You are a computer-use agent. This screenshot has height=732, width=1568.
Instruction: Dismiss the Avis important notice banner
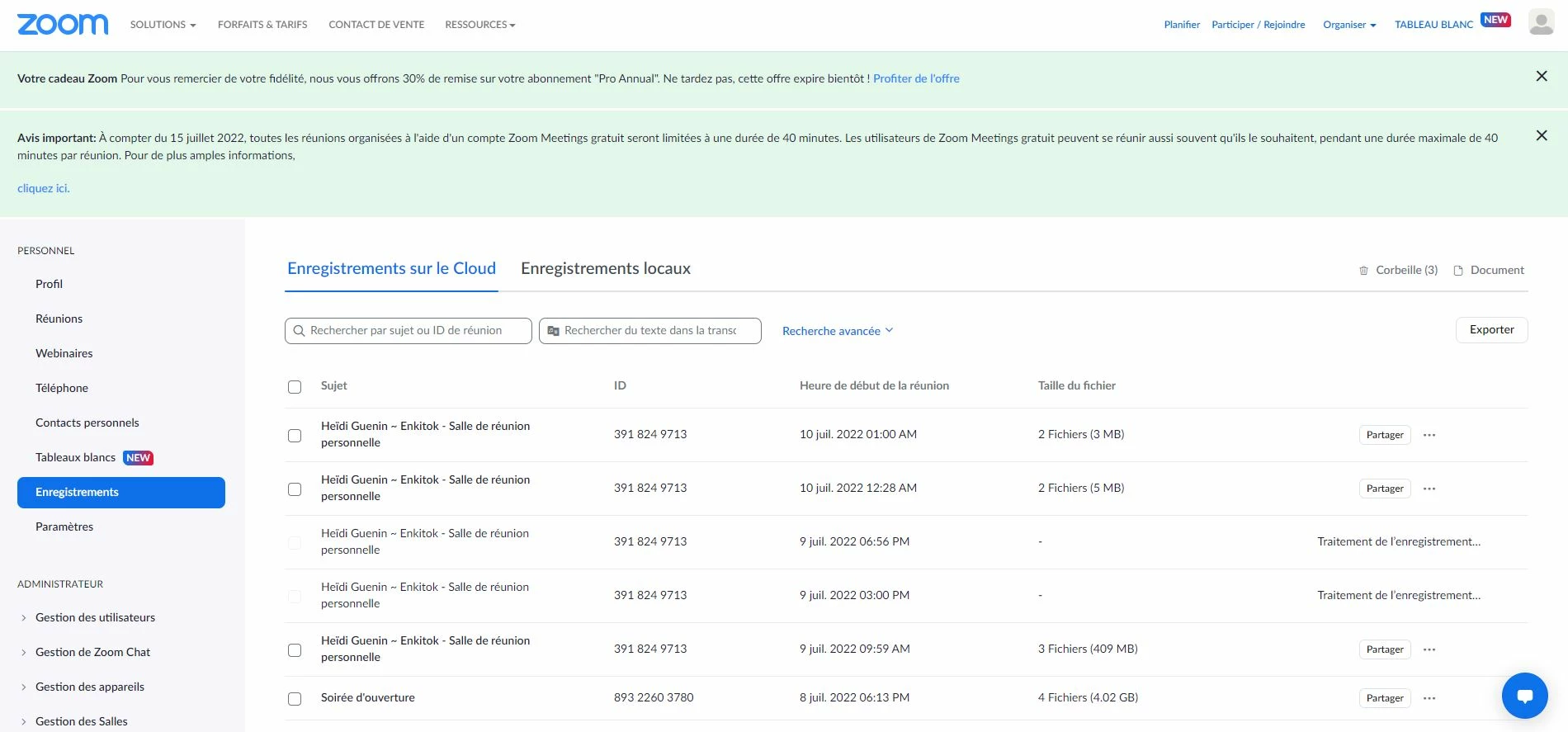coord(1541,135)
